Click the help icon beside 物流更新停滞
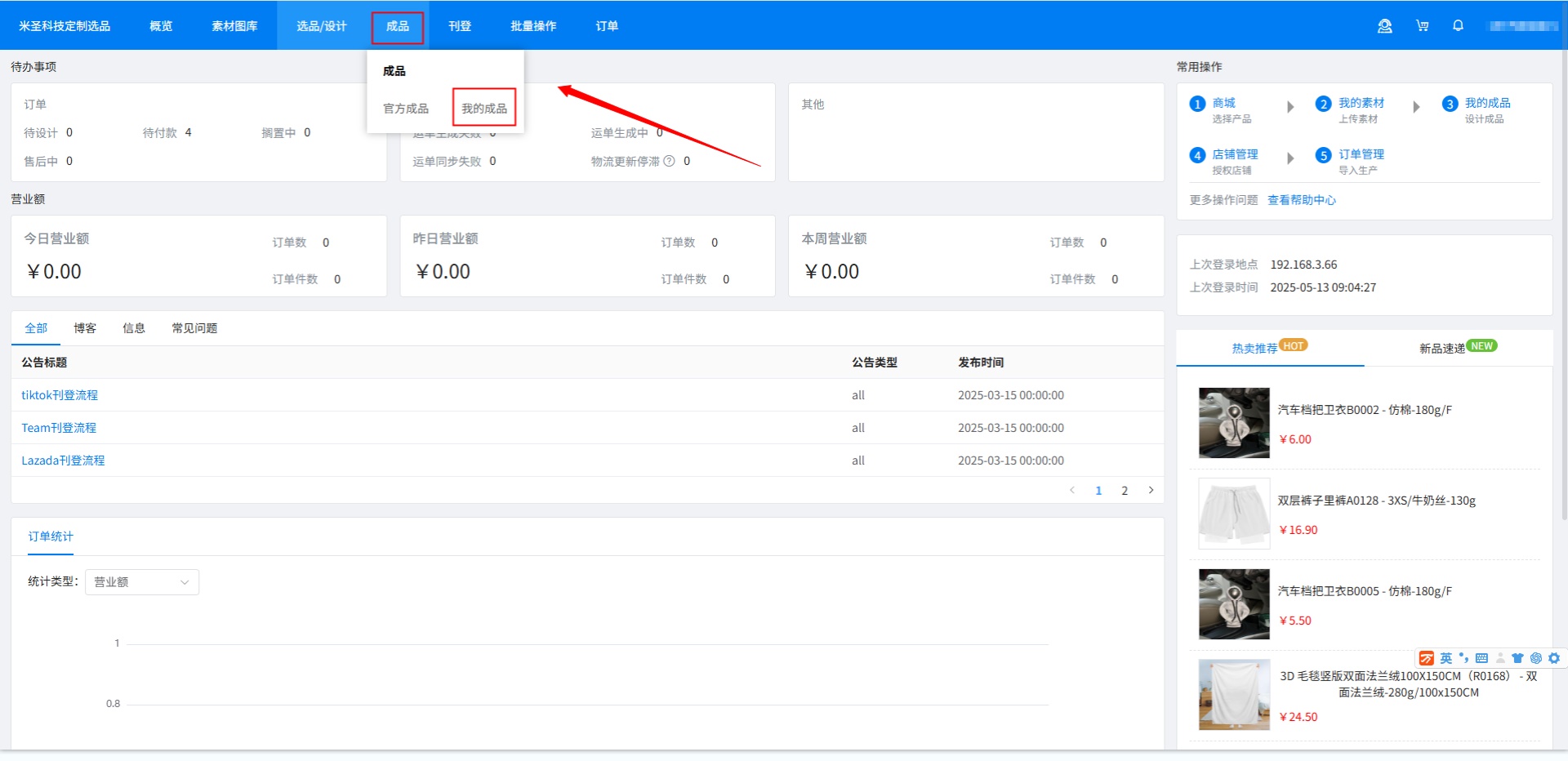 click(x=669, y=161)
